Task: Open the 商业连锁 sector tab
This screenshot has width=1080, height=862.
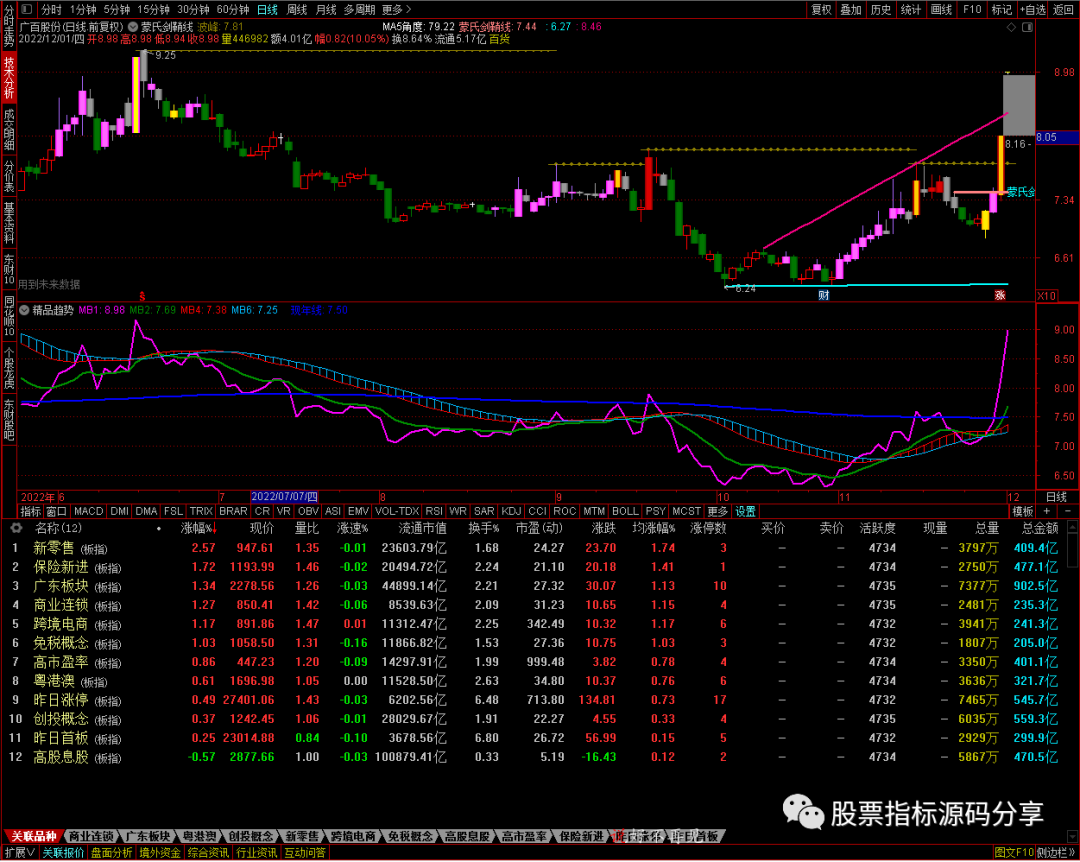Action: click(x=92, y=837)
